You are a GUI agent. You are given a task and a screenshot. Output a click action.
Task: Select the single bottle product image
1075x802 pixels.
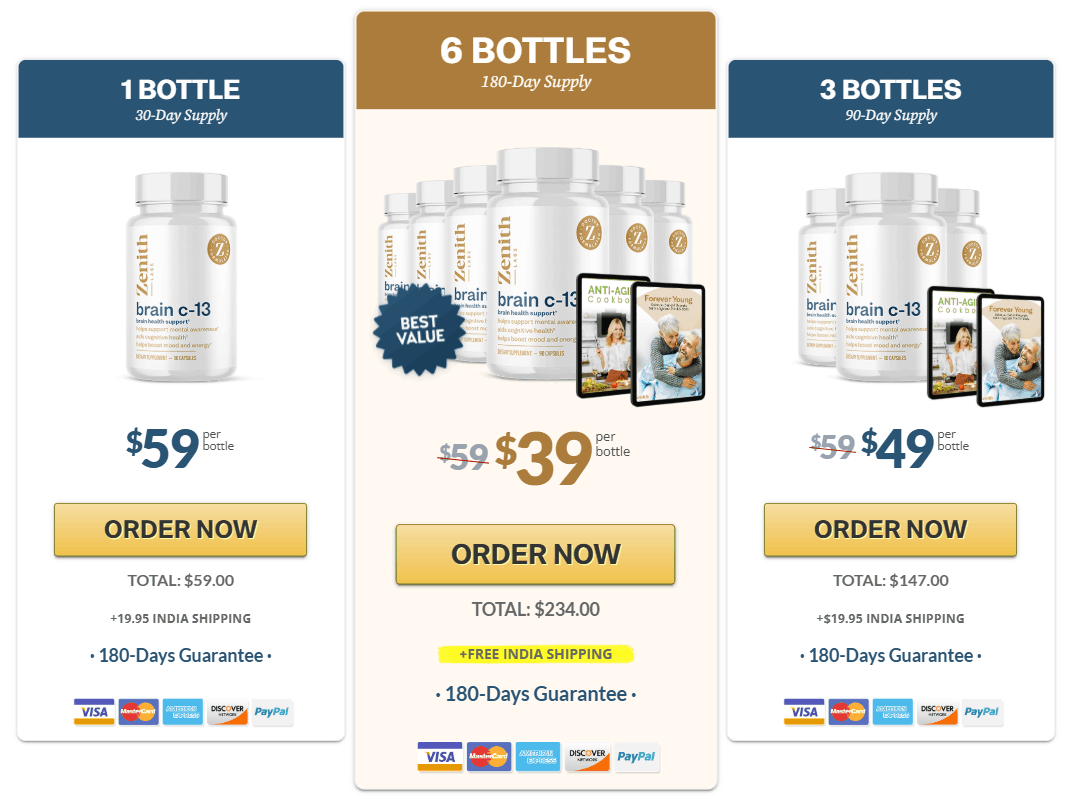point(181,277)
